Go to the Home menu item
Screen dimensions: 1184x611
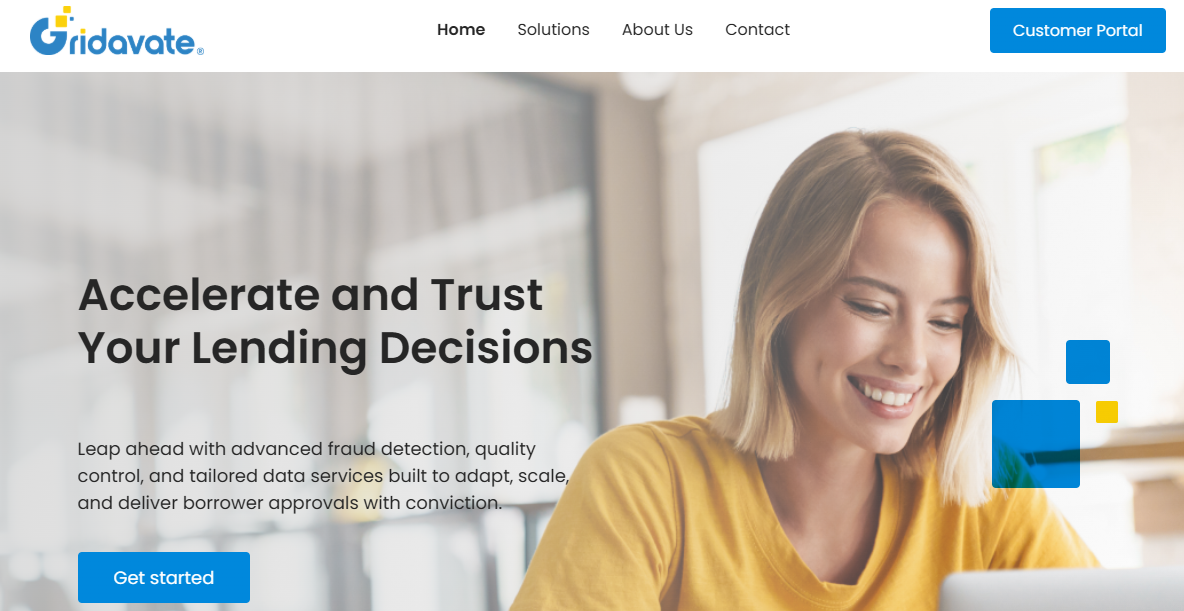(461, 30)
